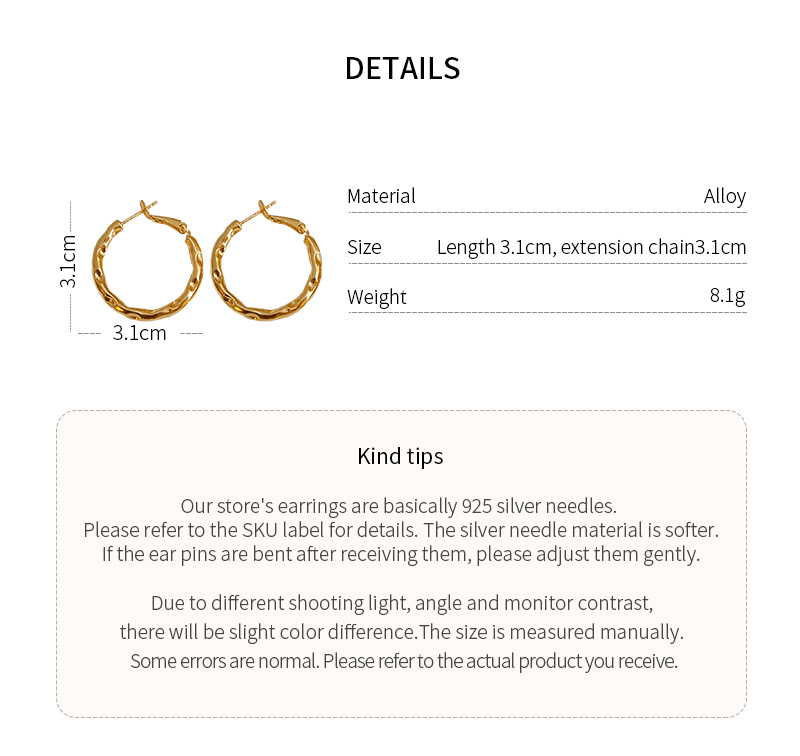Select the Alloy material value

click(724, 196)
